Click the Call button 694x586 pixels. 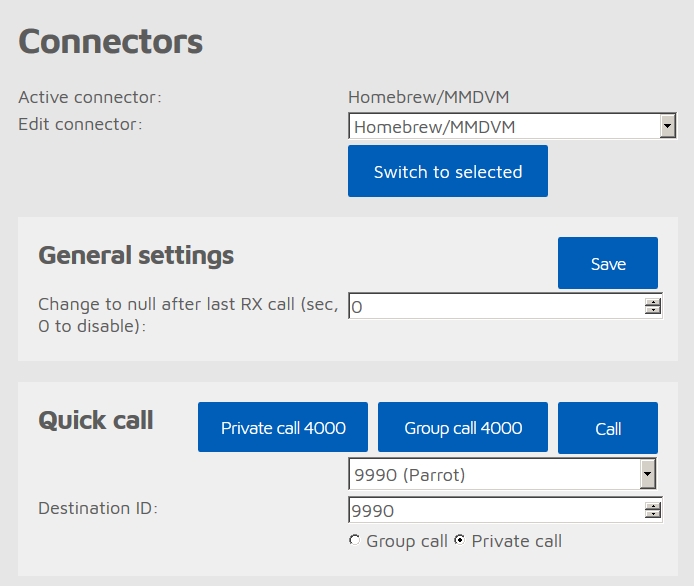click(x=608, y=428)
